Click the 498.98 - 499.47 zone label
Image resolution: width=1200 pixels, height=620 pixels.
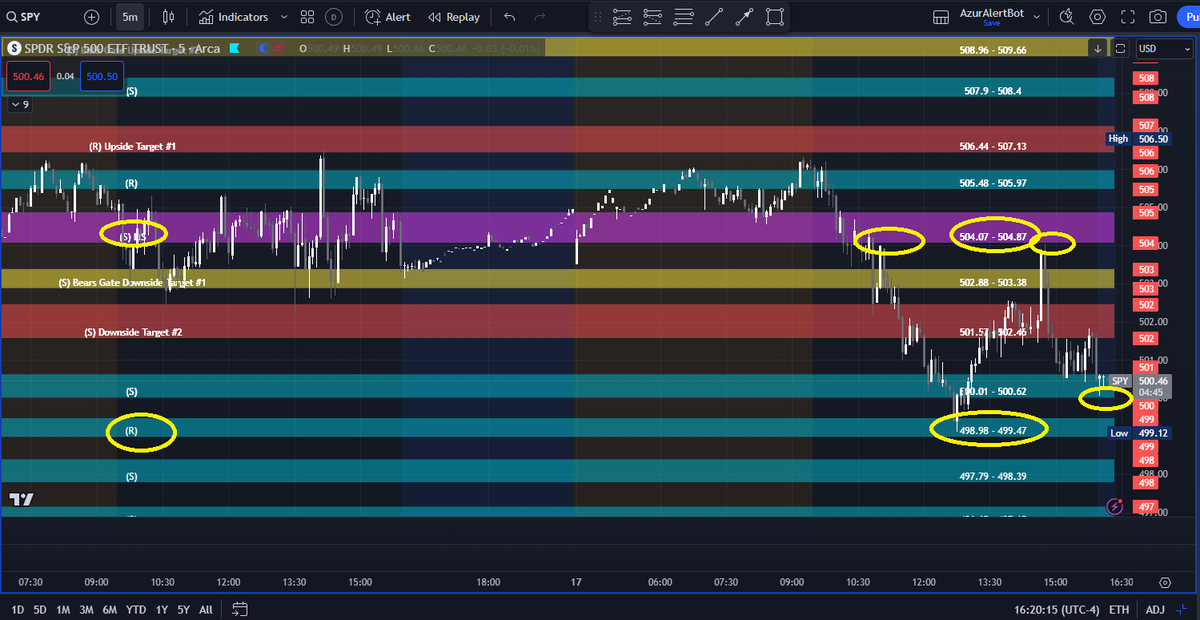pyautogui.click(x=992, y=430)
